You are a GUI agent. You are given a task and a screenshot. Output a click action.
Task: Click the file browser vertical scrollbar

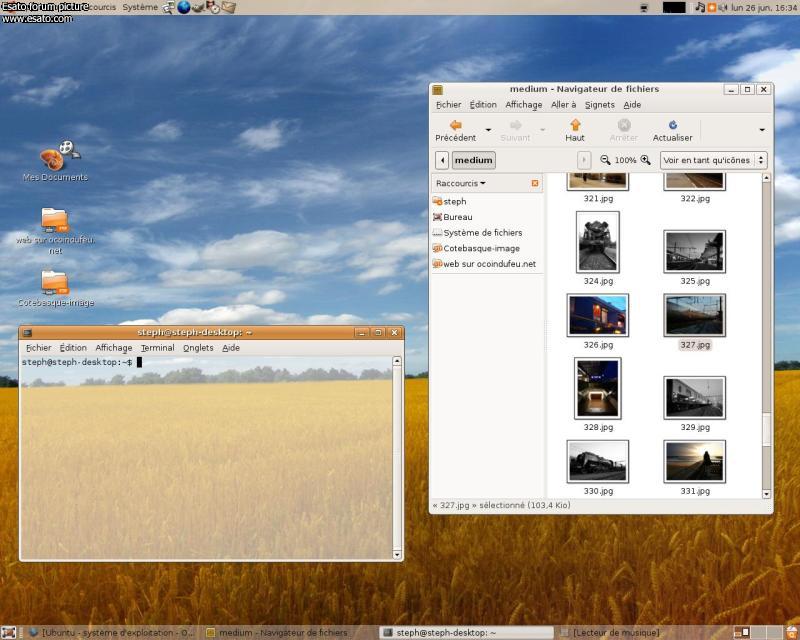tap(767, 429)
